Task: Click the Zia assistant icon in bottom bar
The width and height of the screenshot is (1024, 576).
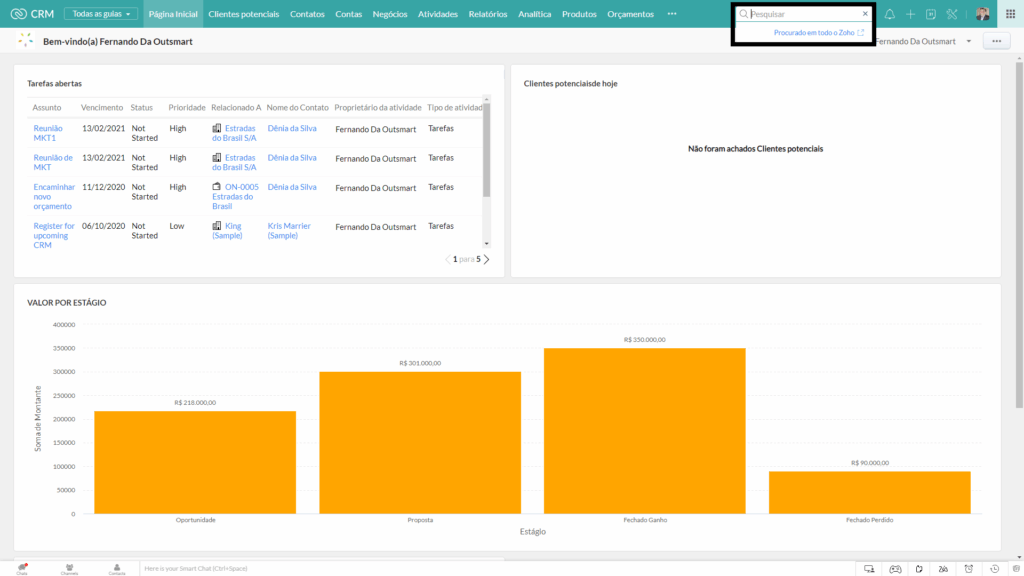Action: click(x=943, y=569)
